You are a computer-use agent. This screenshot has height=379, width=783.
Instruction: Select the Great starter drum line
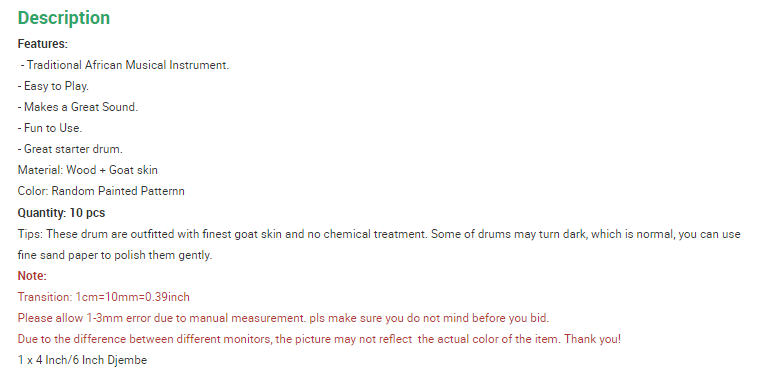70,149
